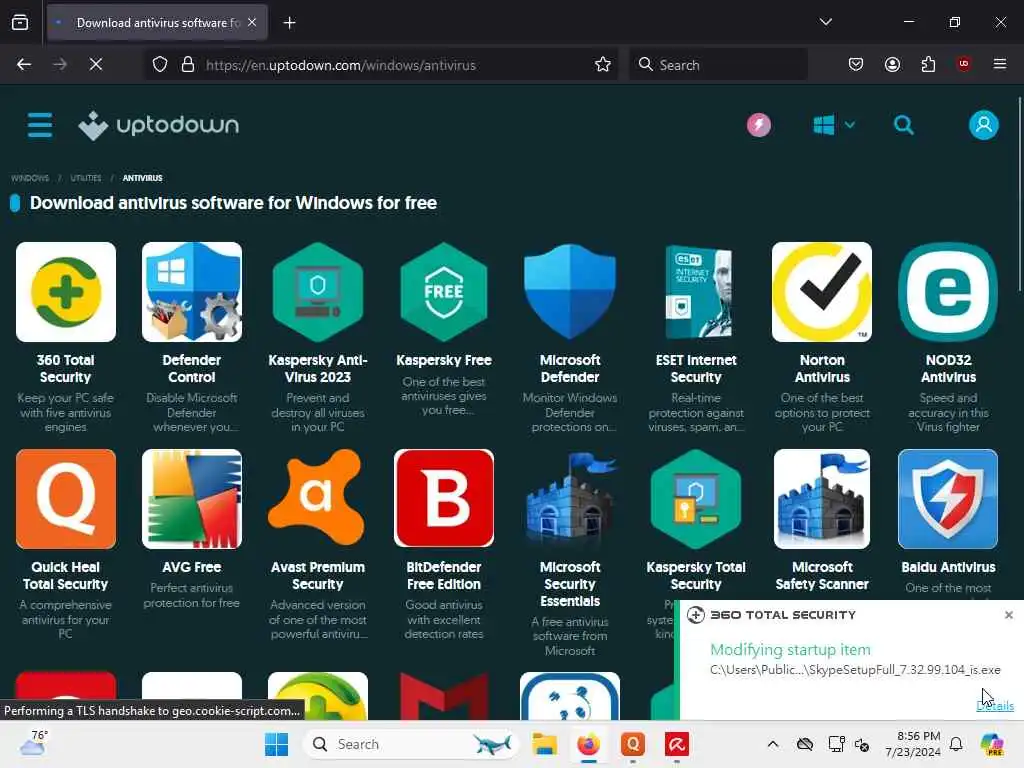Open Avast Premium Security icon

[x=318, y=498]
